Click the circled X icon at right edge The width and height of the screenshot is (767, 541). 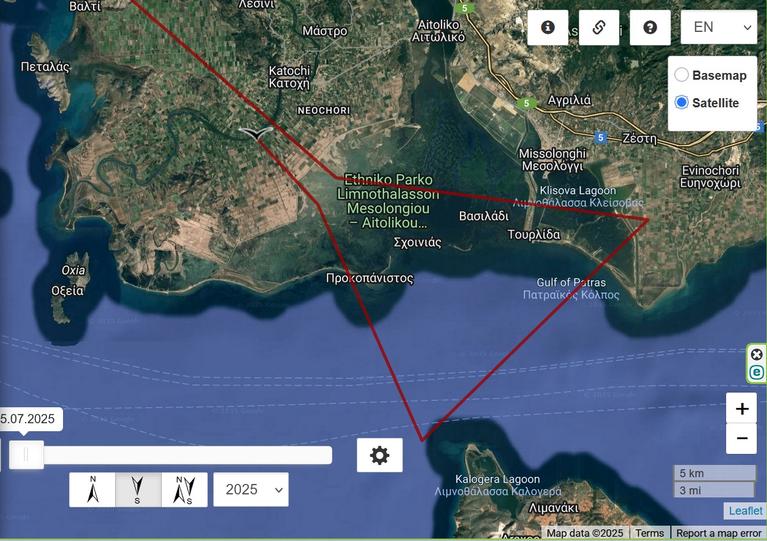pos(757,355)
